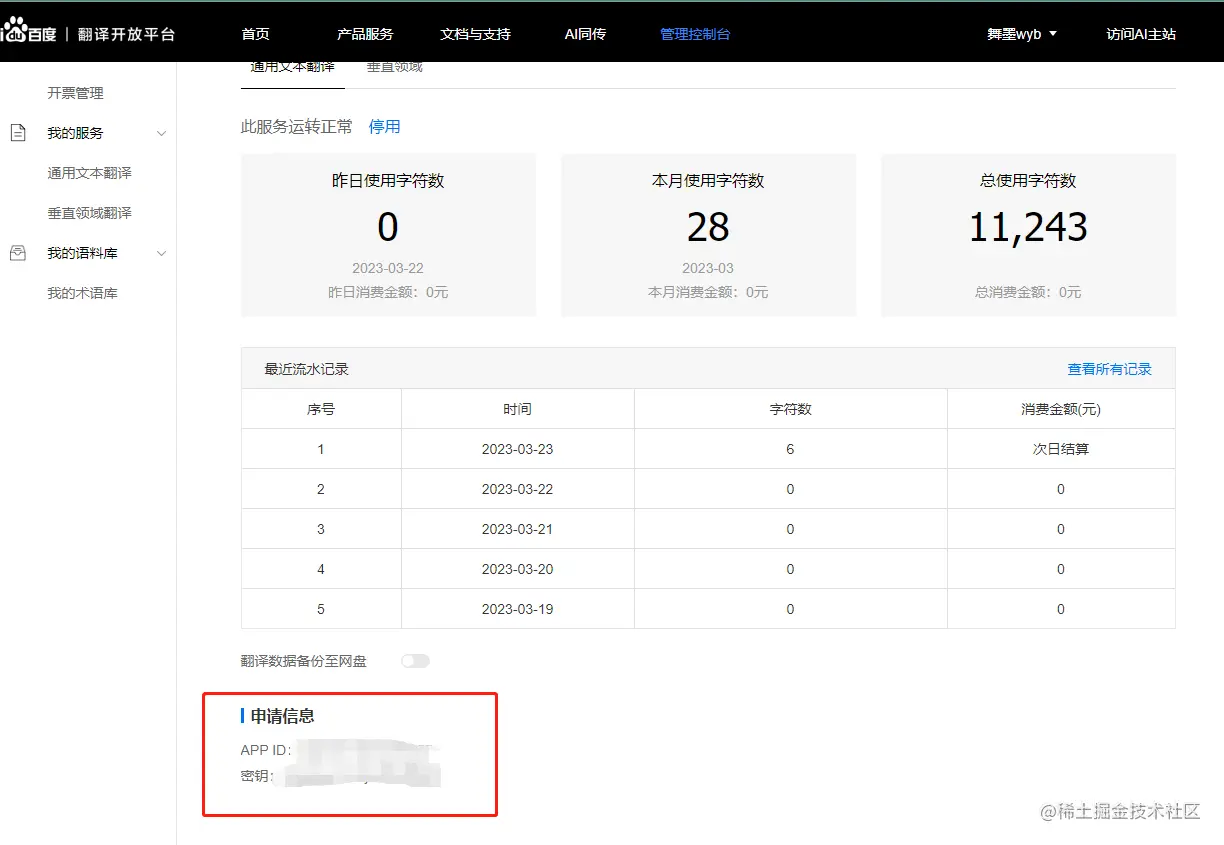Click date 2023-03-23 in table
The image size is (1224, 845).
point(517,449)
